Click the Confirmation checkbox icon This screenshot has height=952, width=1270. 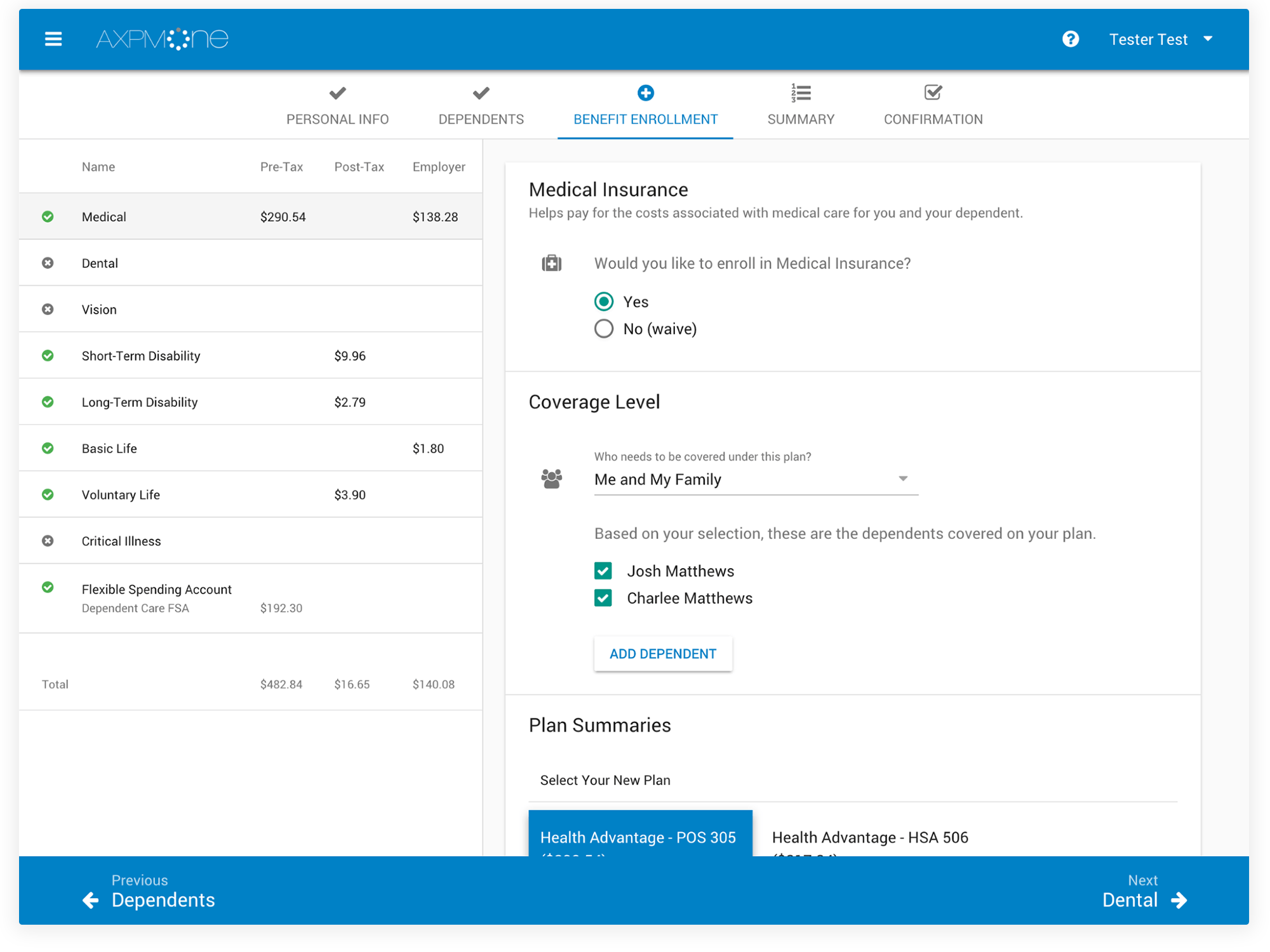coord(933,93)
